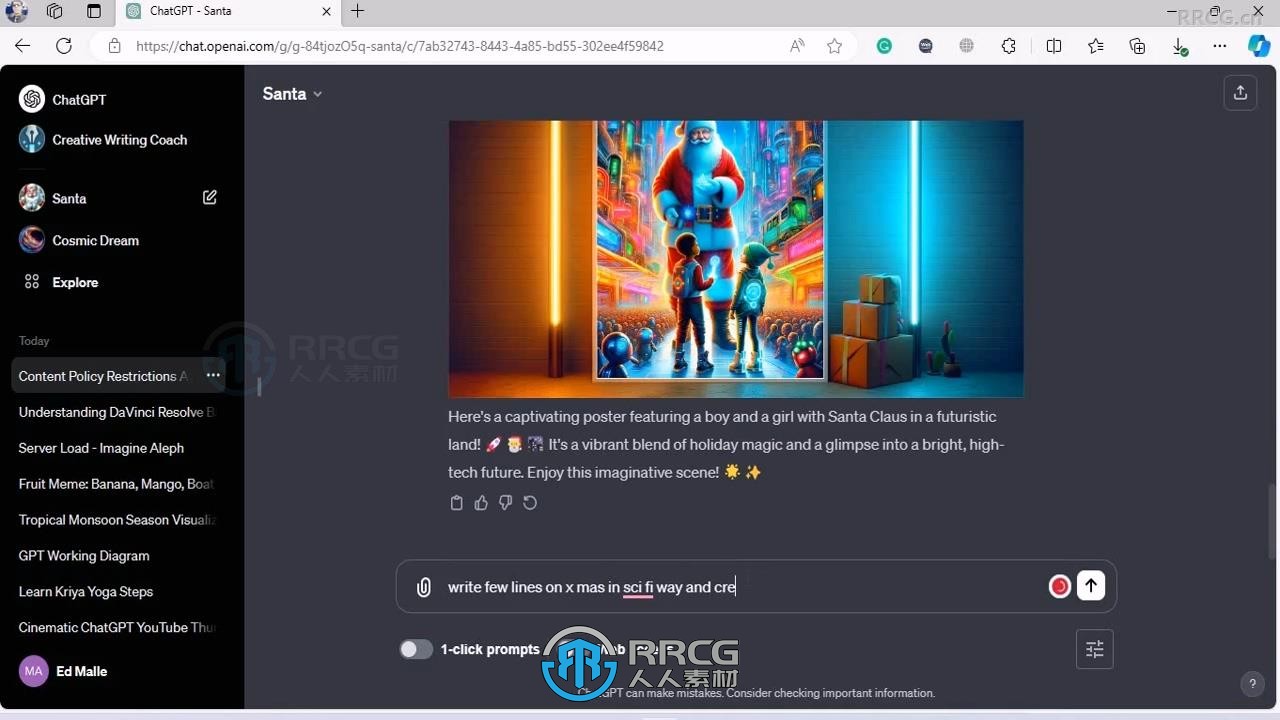
Task: Copy the response with clipboard icon
Action: [x=457, y=503]
